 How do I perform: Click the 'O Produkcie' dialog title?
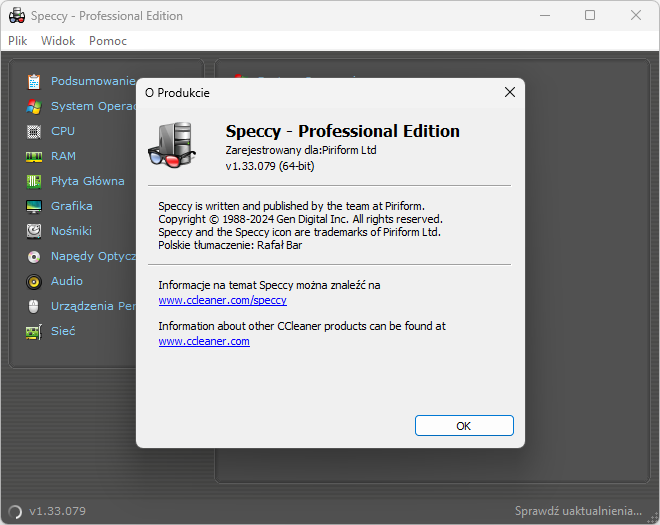[177, 93]
